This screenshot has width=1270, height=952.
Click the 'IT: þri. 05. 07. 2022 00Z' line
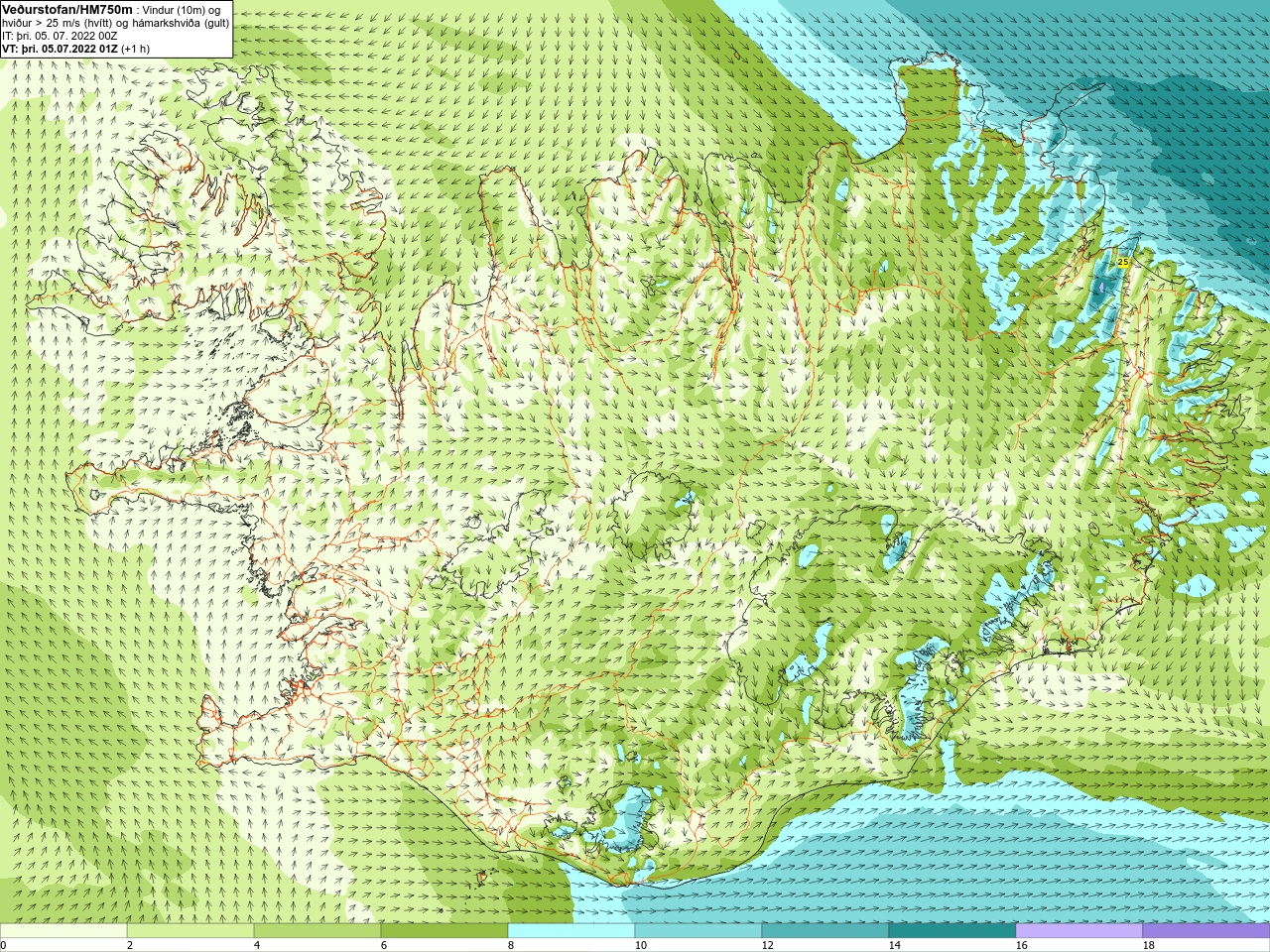click(60, 36)
